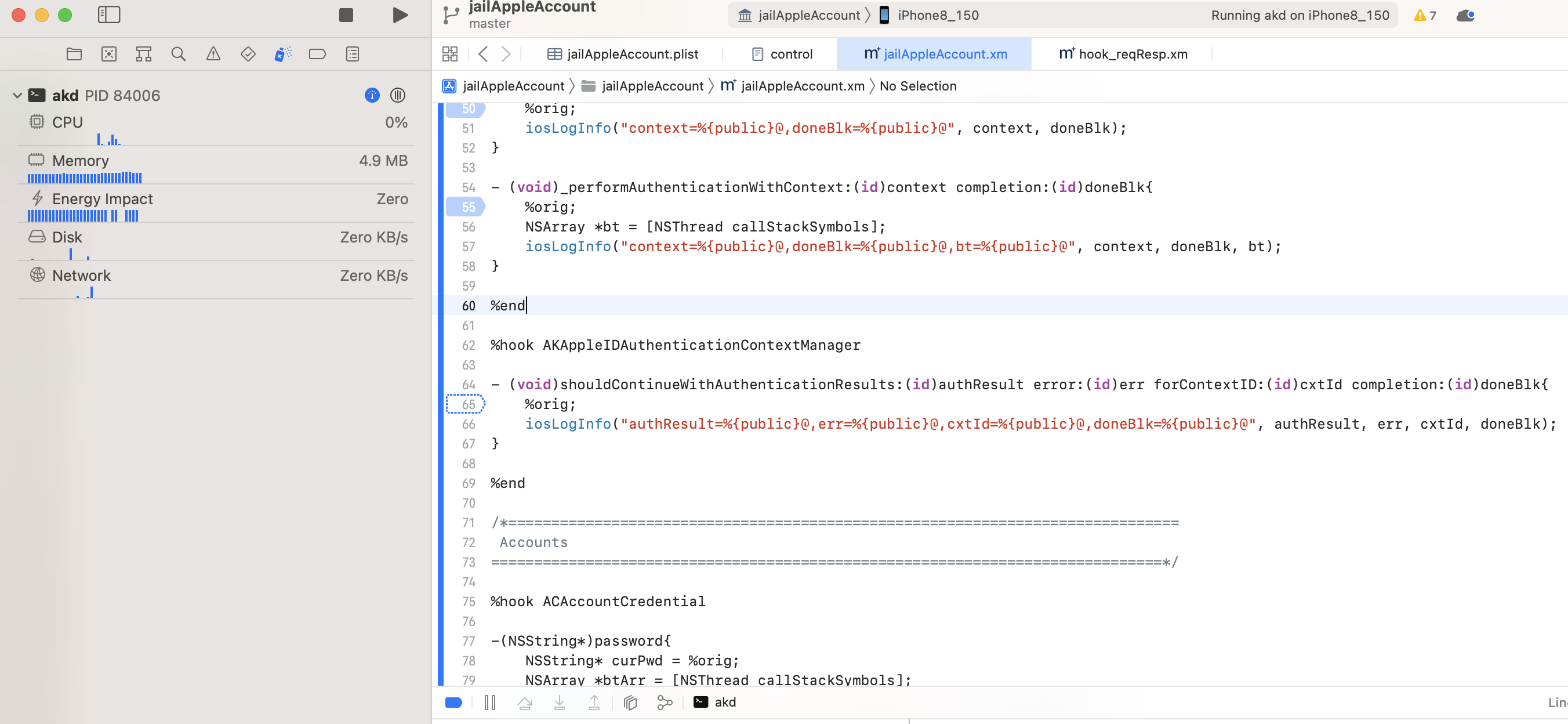
Task: Show the 7 warnings indicator
Action: coord(1424,15)
